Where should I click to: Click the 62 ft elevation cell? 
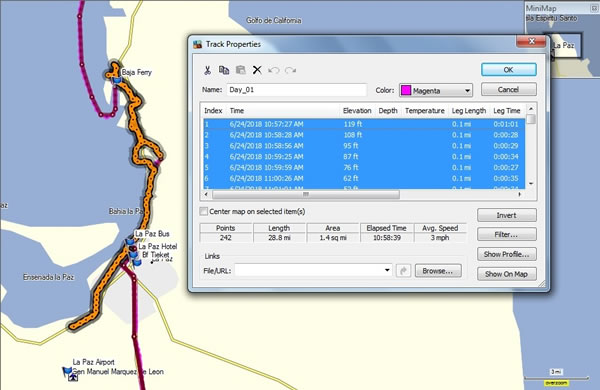pyautogui.click(x=351, y=178)
